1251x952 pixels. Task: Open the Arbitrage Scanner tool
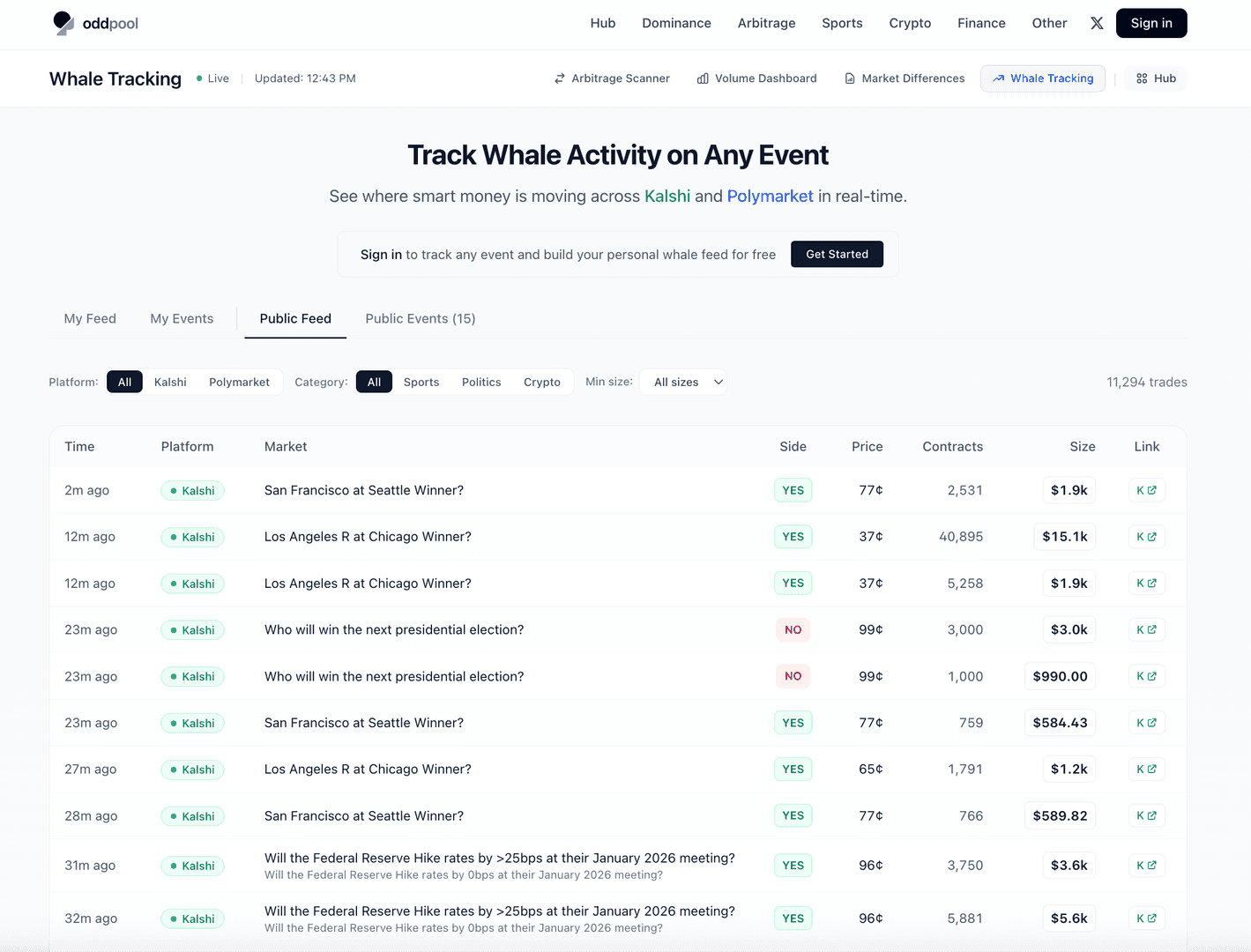612,78
